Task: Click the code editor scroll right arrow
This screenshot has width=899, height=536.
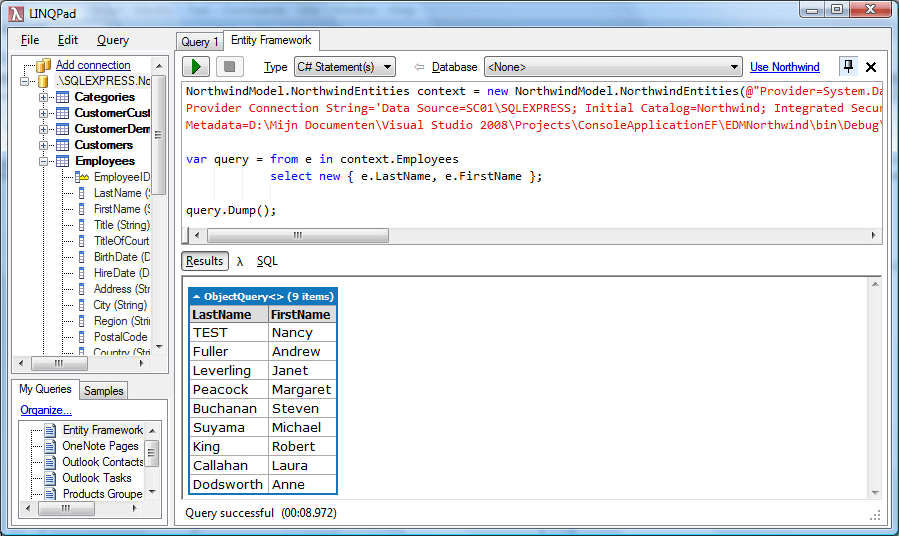Action: click(x=873, y=235)
